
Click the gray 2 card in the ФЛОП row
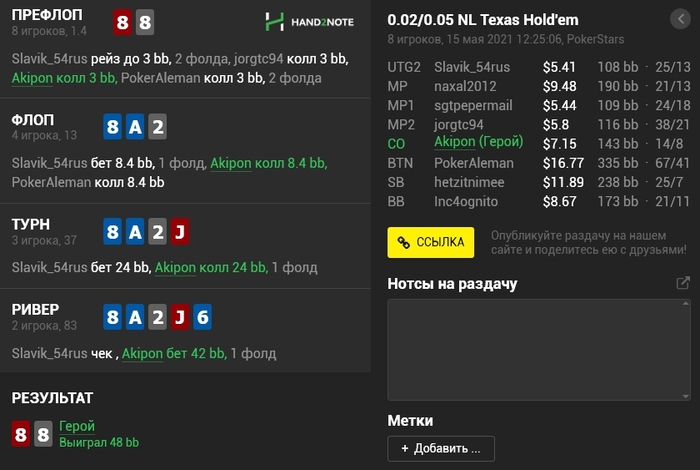(x=158, y=127)
